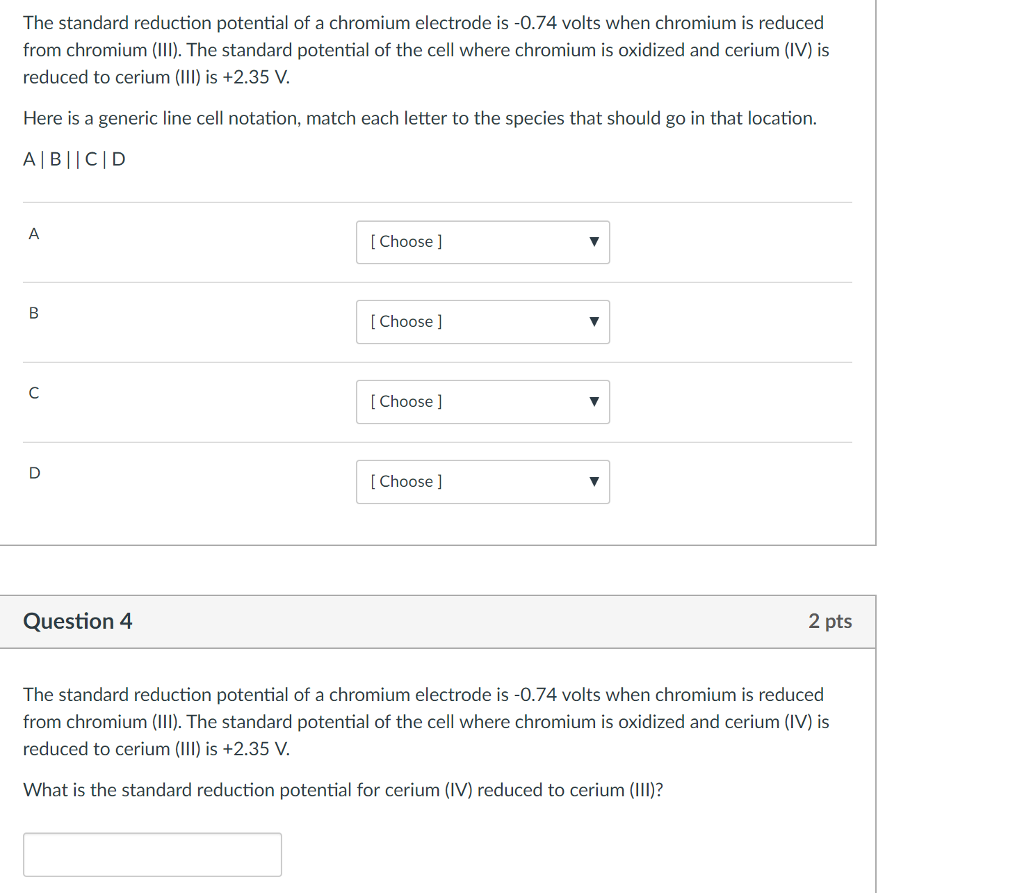Click the triangle icon in row B's selector

[594, 322]
